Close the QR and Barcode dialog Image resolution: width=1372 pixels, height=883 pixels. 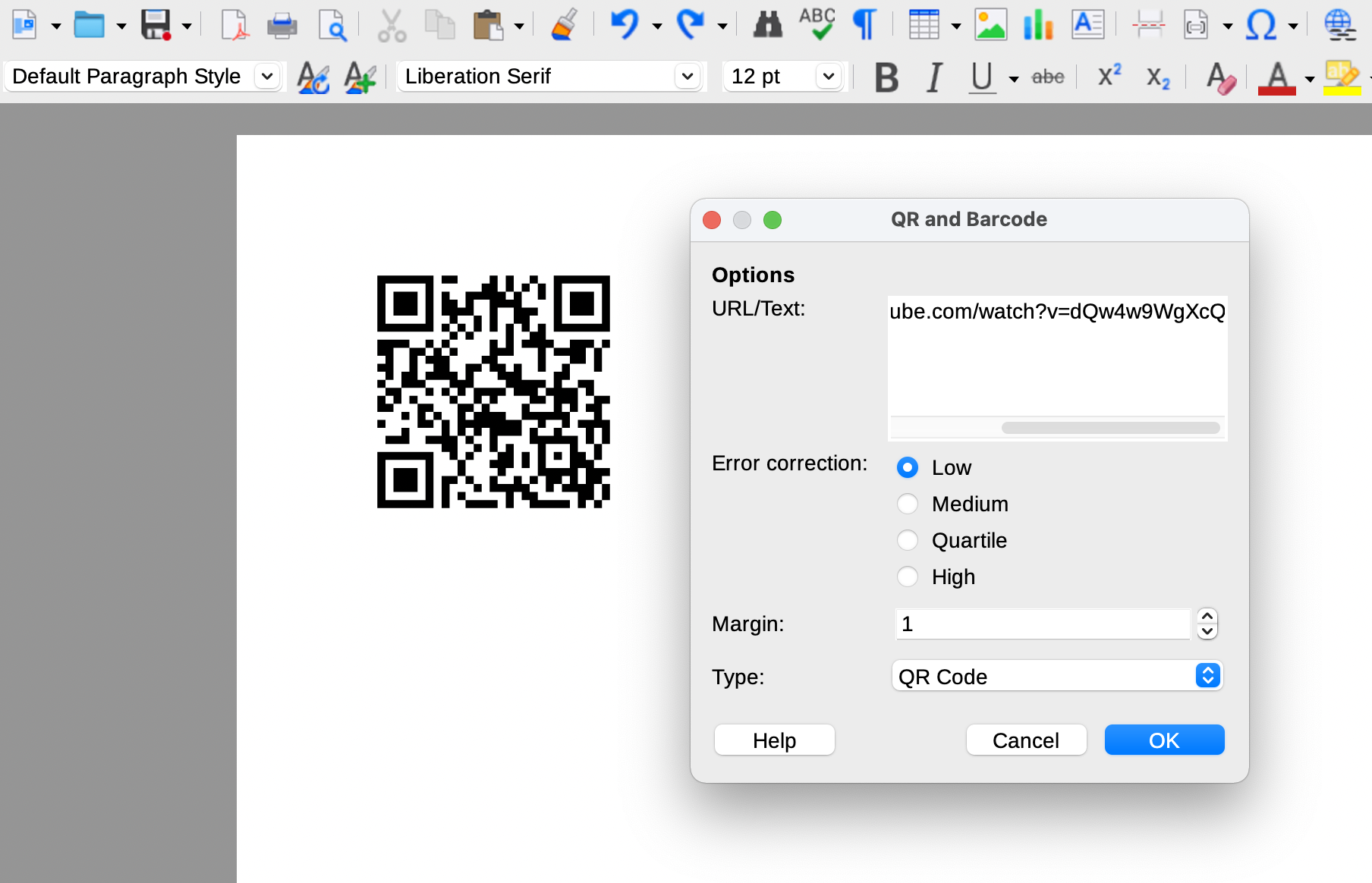coord(712,220)
